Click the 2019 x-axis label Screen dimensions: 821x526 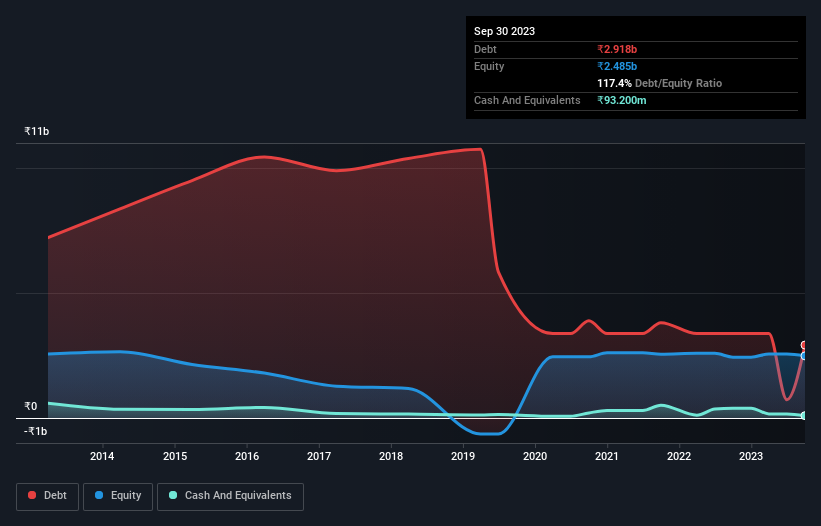click(463, 456)
